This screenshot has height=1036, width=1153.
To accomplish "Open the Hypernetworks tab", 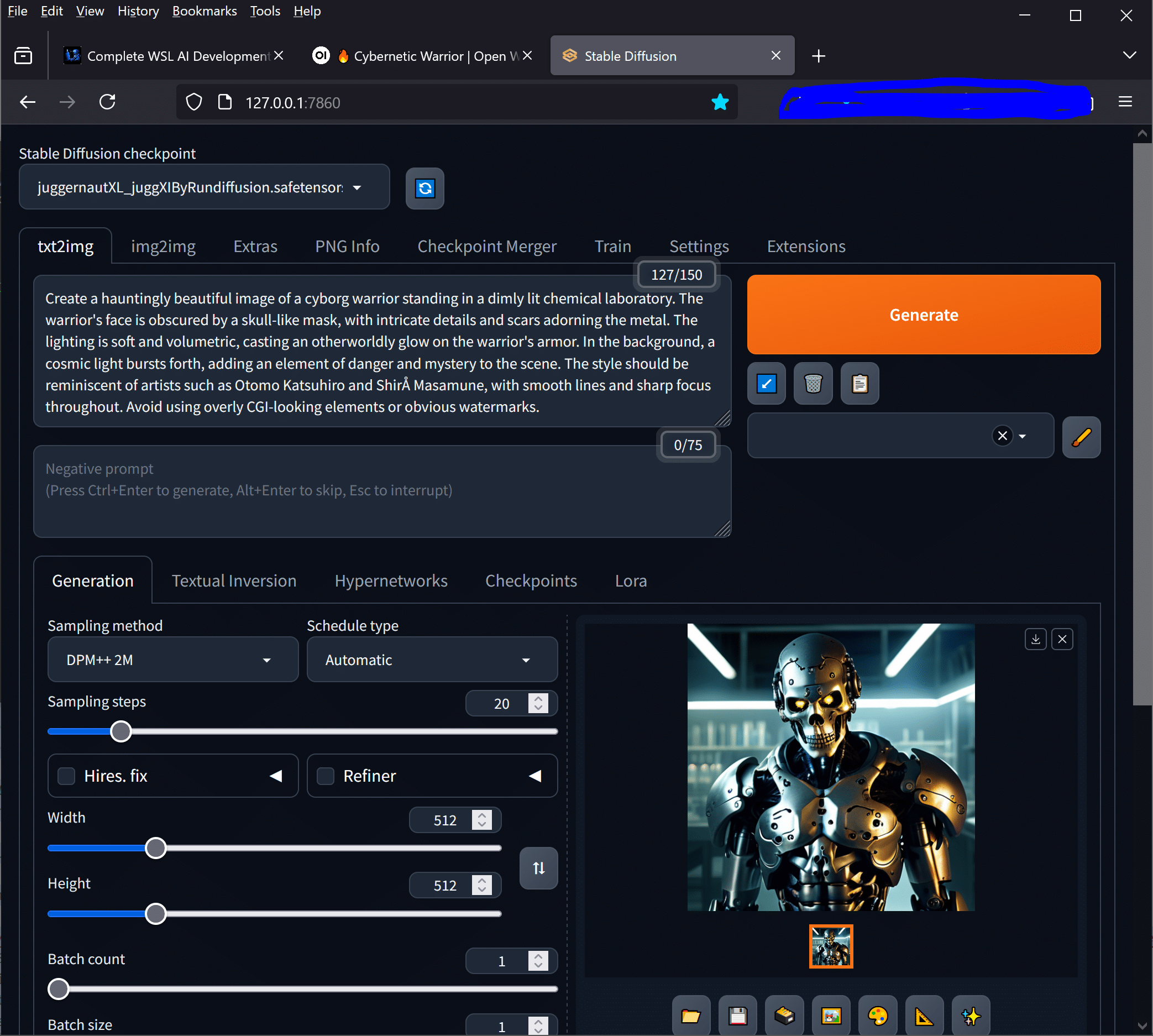I will 391,580.
